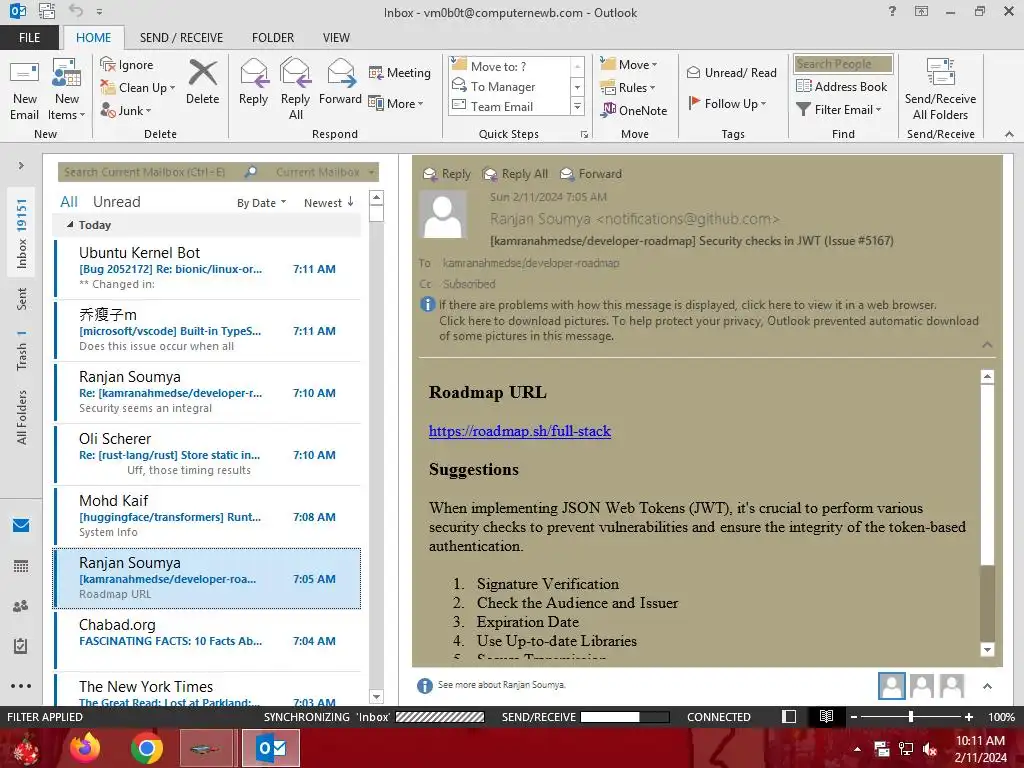Open the New Items menu
This screenshot has height=768, width=1024.
(67, 89)
